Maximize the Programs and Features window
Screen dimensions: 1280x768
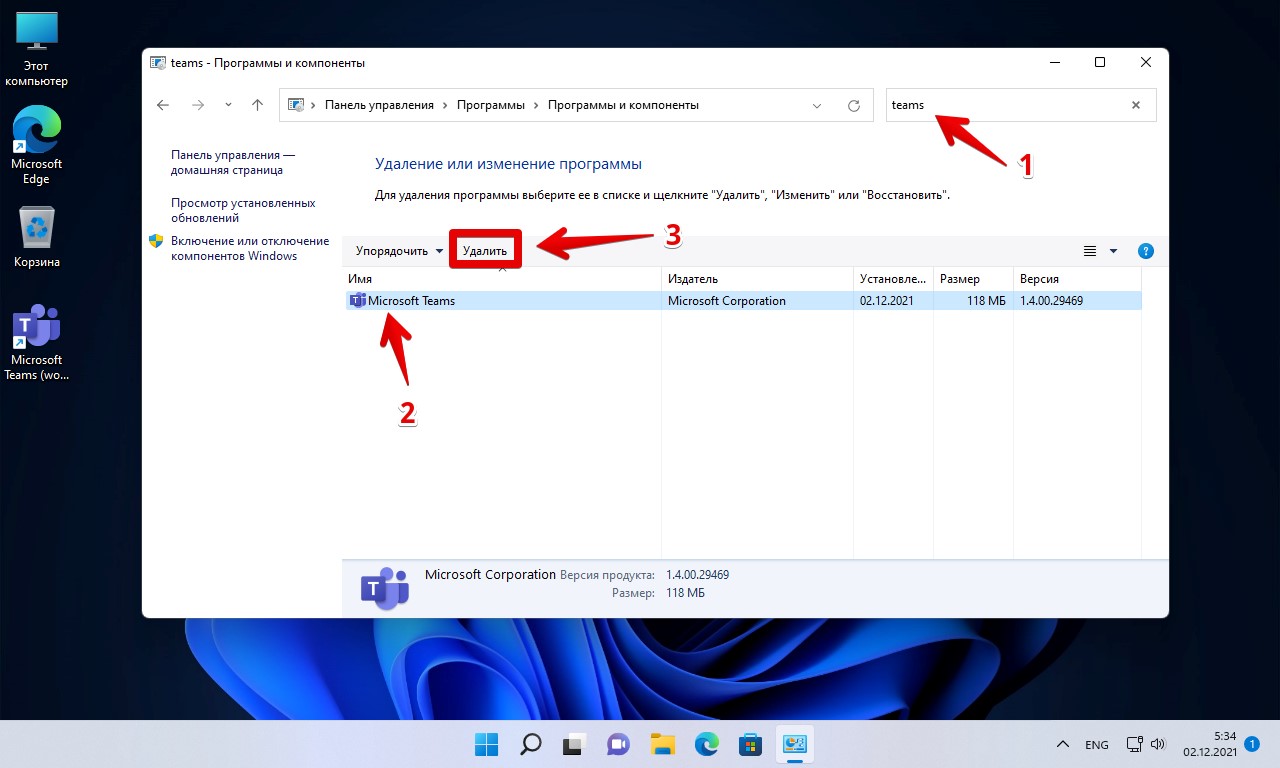click(1100, 63)
